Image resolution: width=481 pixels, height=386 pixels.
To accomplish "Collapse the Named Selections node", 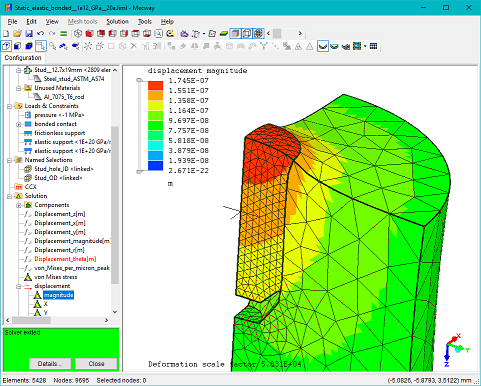I will click(9, 160).
